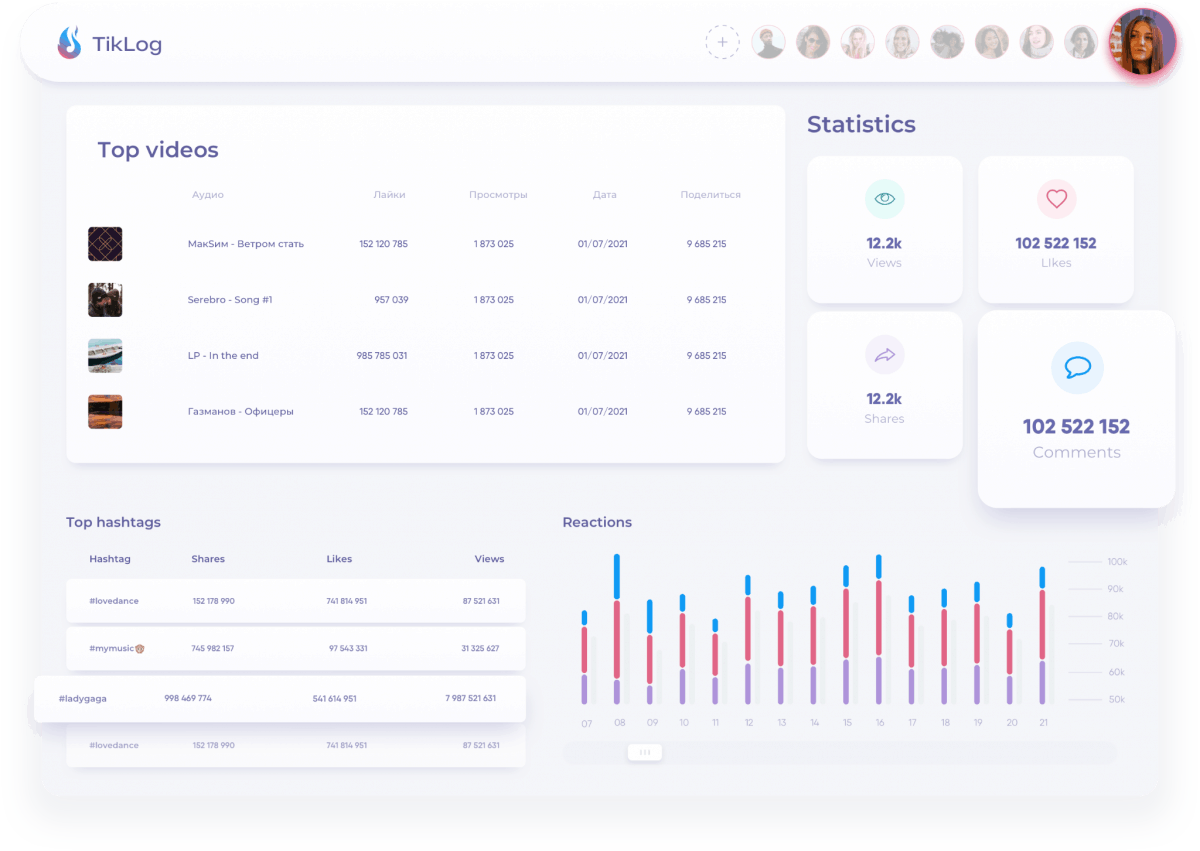Open the LP - In the end thumbnail
Image resolution: width=1200 pixels, height=851 pixels.
coord(105,356)
